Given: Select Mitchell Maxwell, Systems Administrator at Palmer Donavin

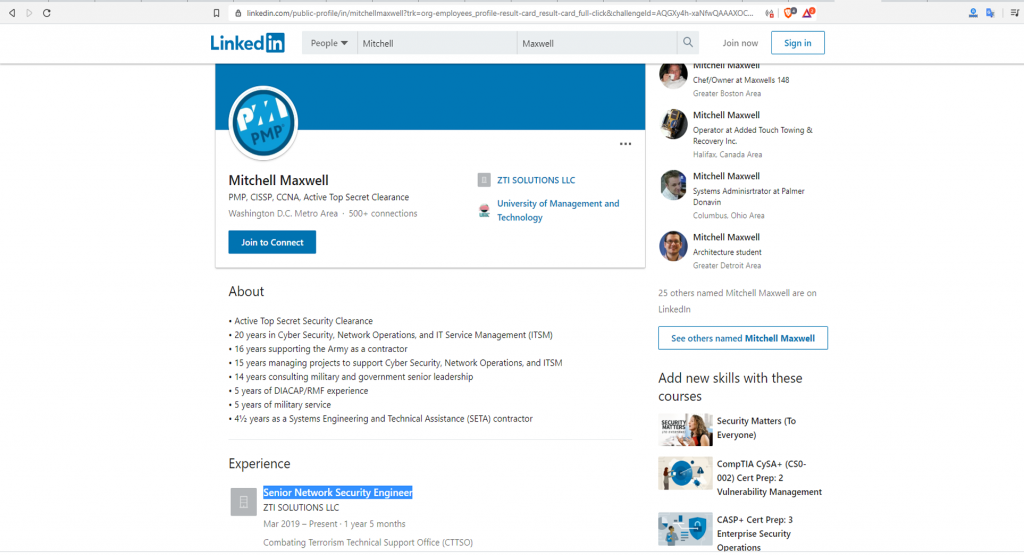Looking at the screenshot, I should pos(726,176).
